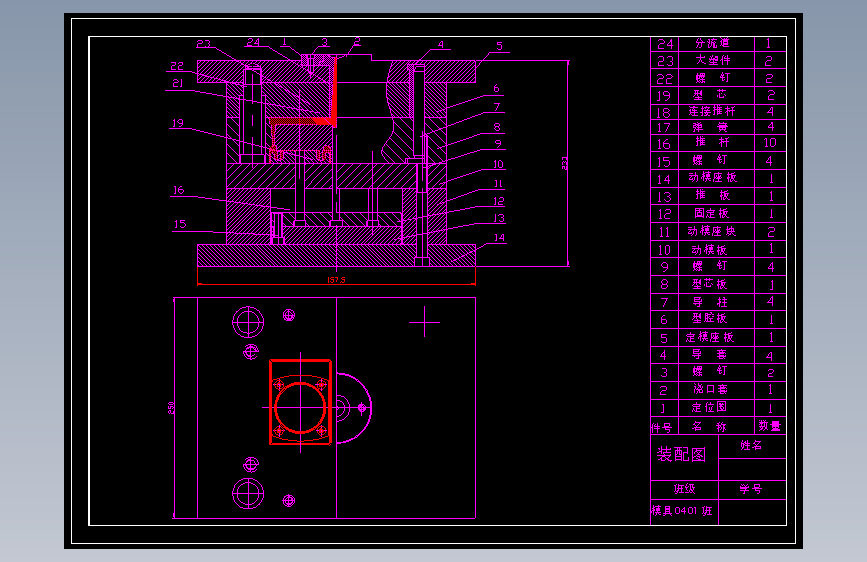Click the cross mark in plan view

tap(424, 321)
